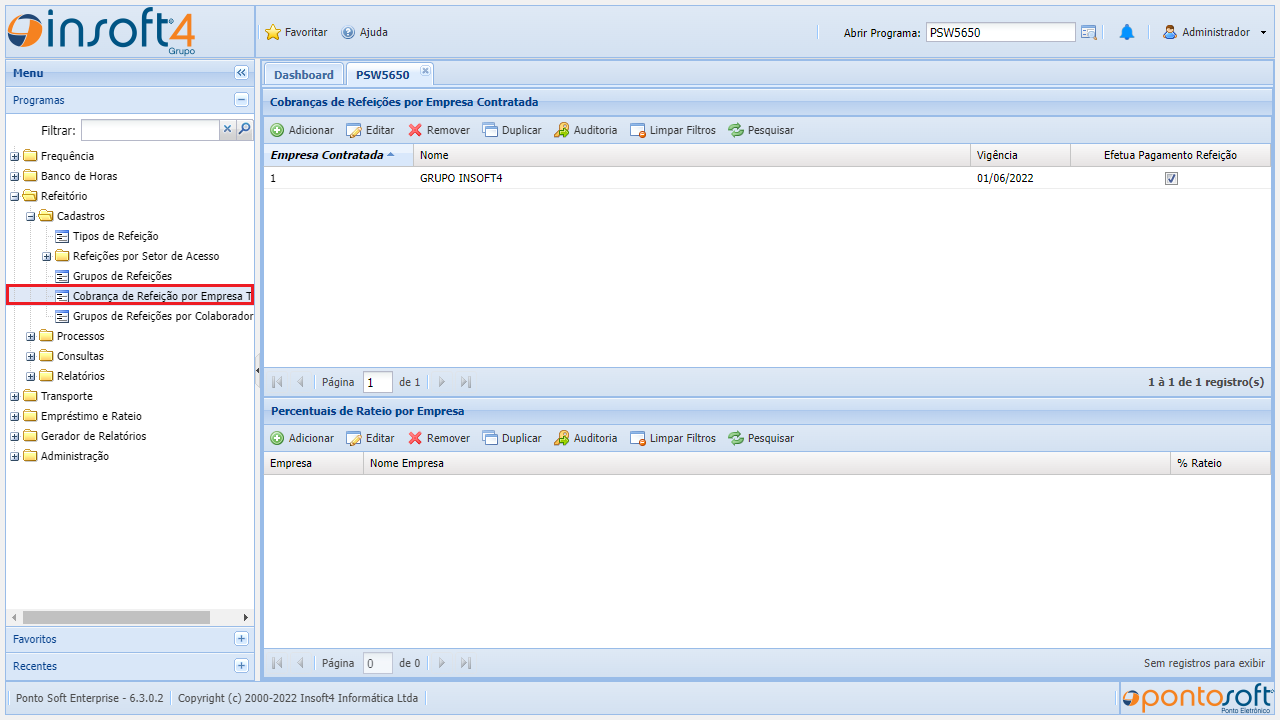Expand the Relatórios folder under Refeitório
The height and width of the screenshot is (720, 1280).
31,376
